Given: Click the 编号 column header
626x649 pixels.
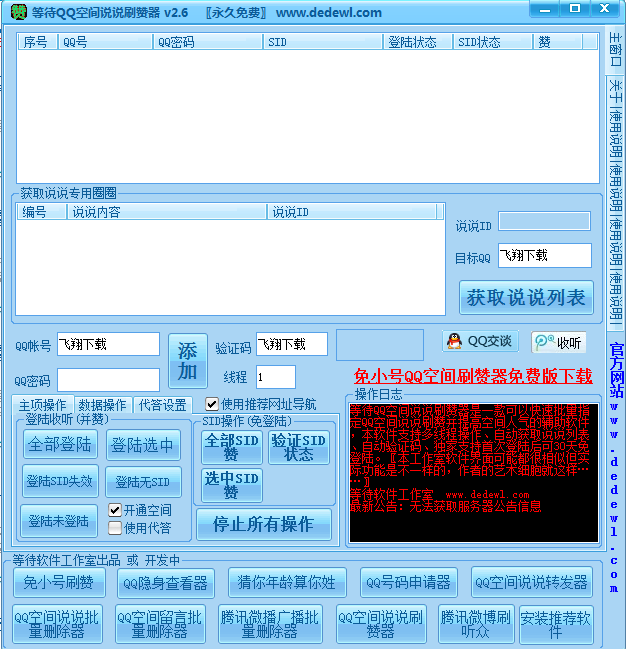Looking at the screenshot, I should tap(41, 212).
